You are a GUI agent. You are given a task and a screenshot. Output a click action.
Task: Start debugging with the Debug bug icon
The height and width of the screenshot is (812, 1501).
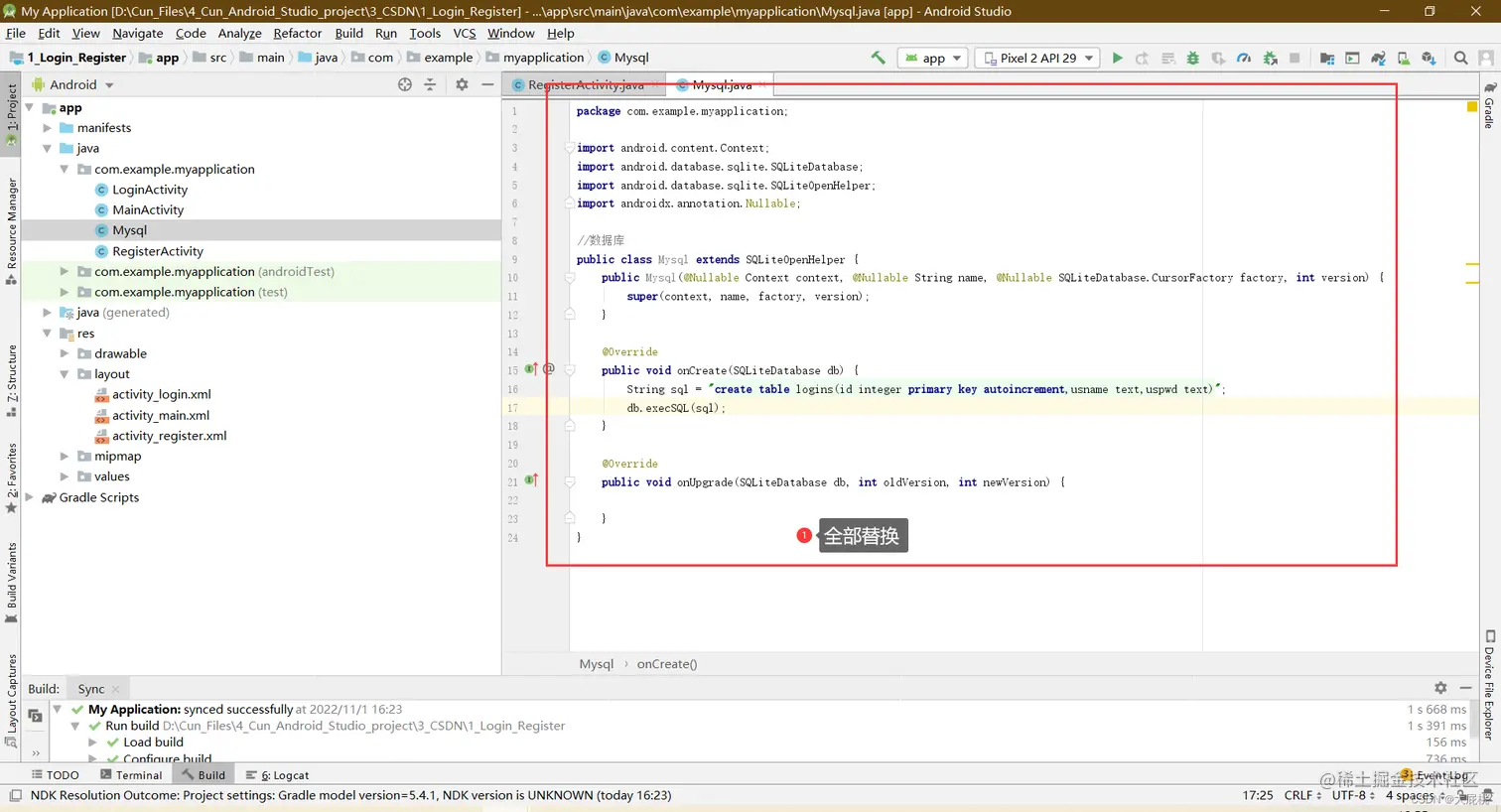tap(1193, 58)
